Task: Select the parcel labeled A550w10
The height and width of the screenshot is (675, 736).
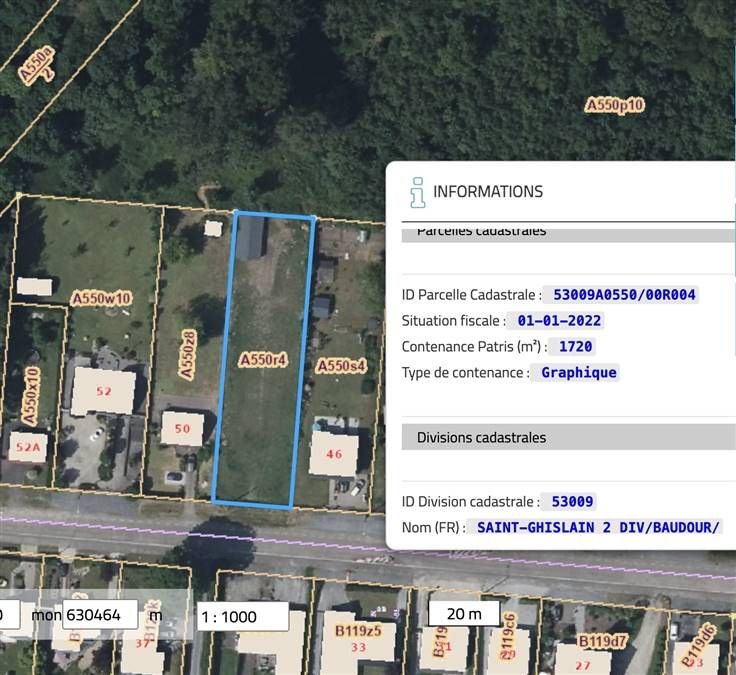Action: click(x=101, y=298)
